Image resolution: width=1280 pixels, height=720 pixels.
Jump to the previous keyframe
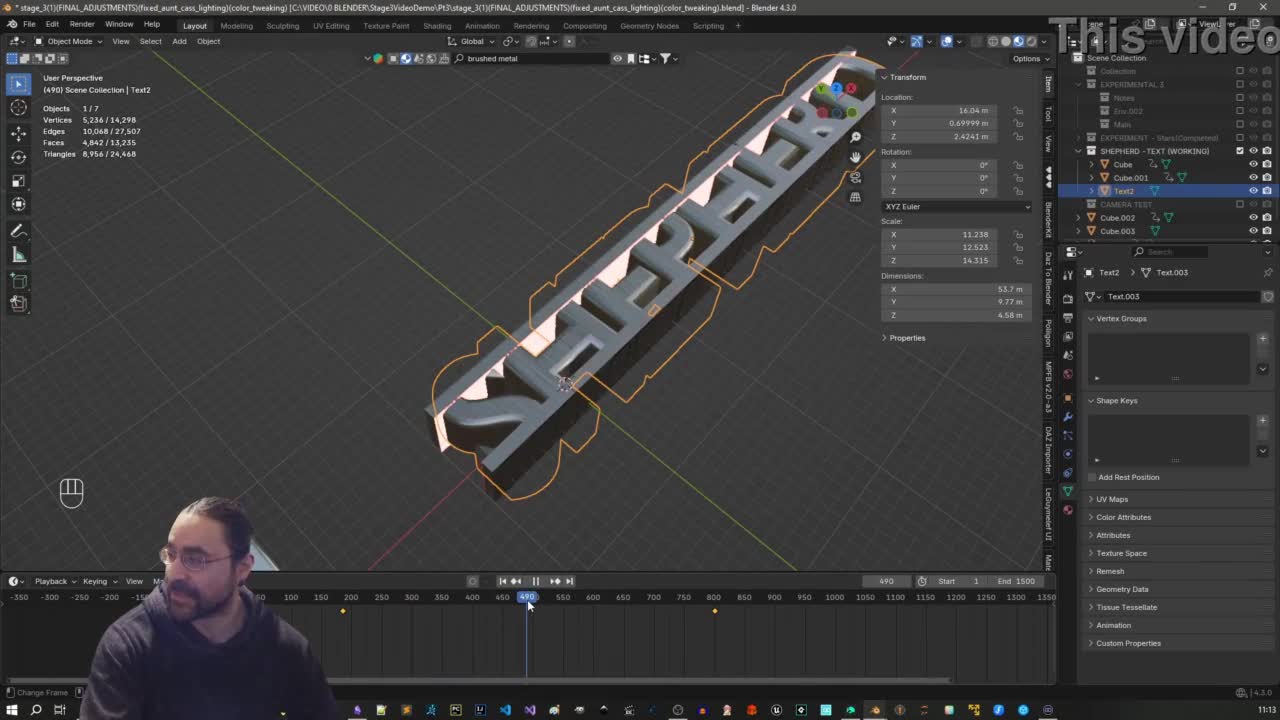516,581
